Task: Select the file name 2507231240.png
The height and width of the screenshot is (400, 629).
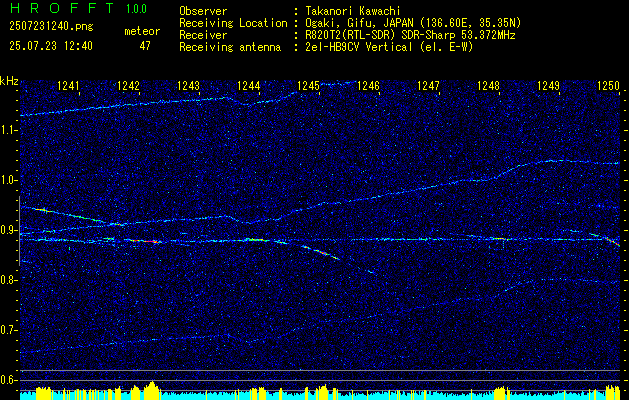Action: click(51, 27)
